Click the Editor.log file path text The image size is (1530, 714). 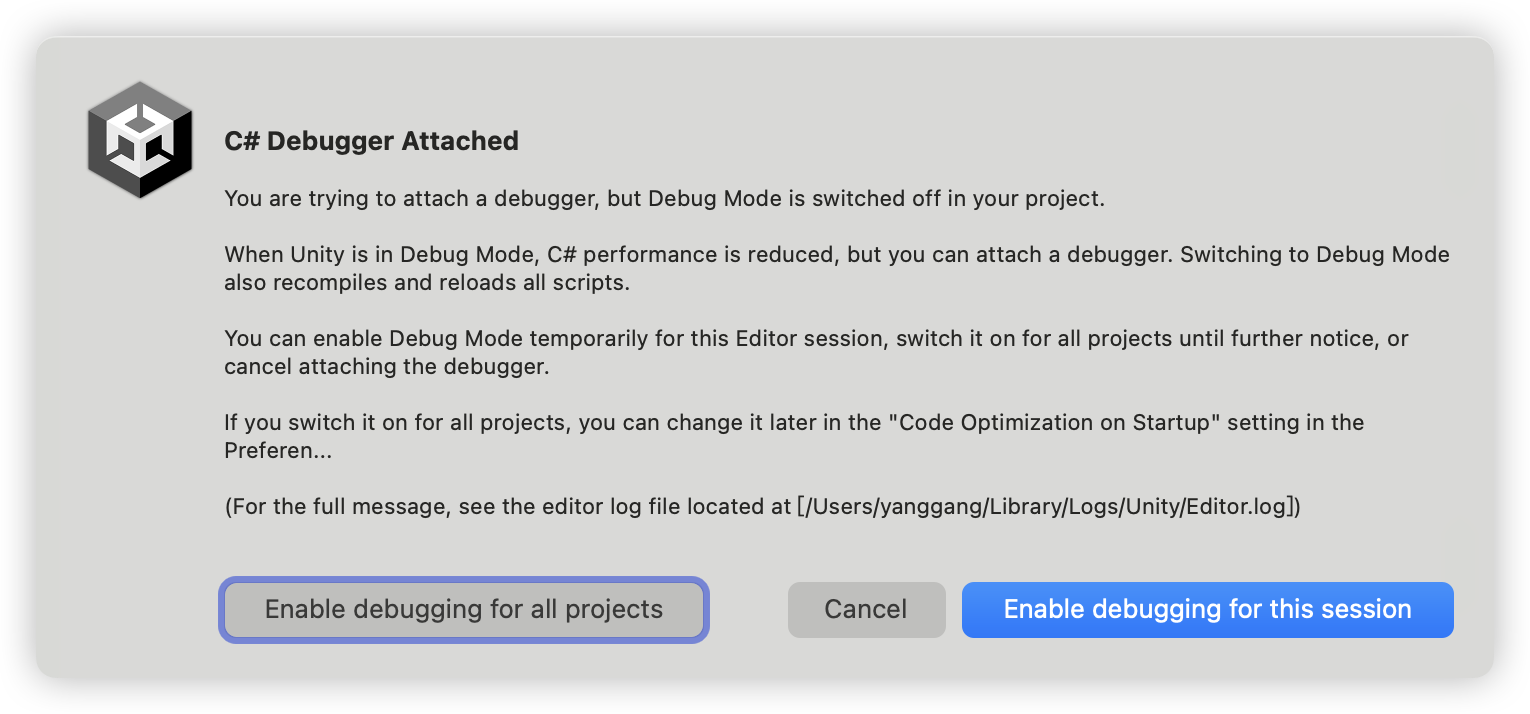(x=1048, y=507)
